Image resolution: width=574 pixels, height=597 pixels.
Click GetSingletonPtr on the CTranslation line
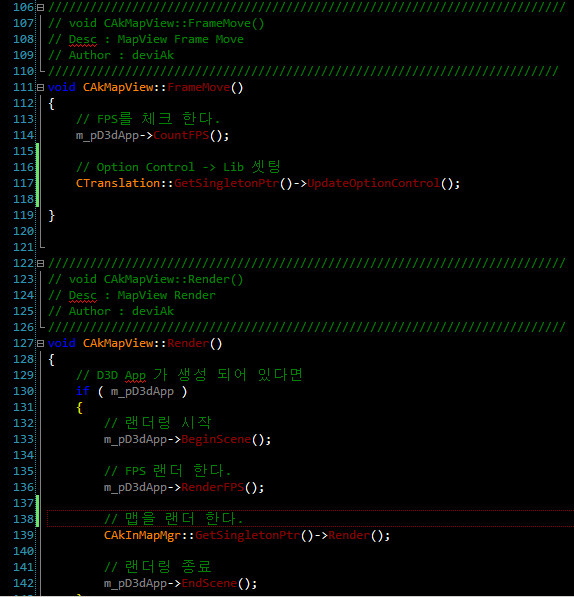coord(227,183)
